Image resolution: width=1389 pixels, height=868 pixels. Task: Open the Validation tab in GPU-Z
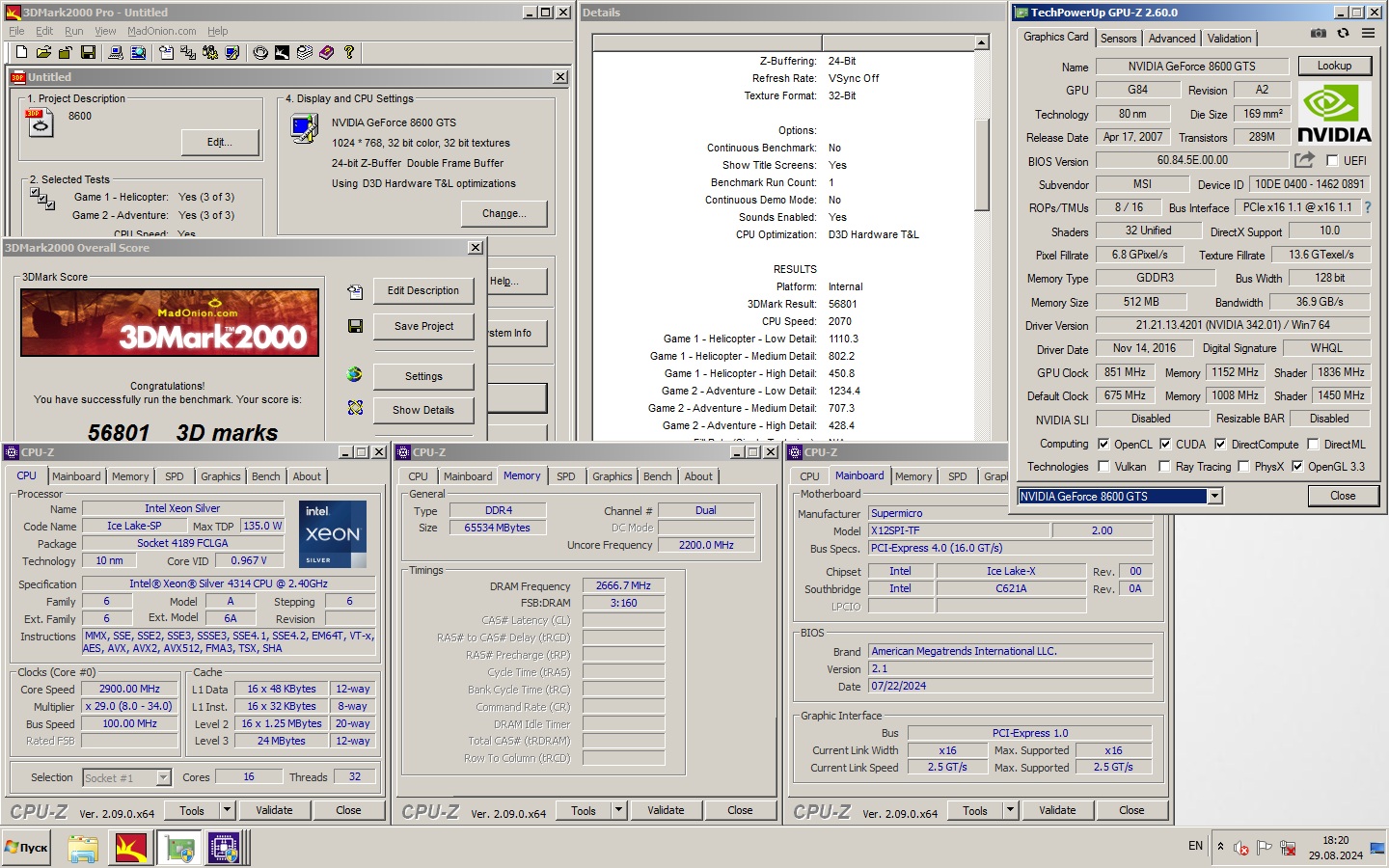click(1229, 39)
